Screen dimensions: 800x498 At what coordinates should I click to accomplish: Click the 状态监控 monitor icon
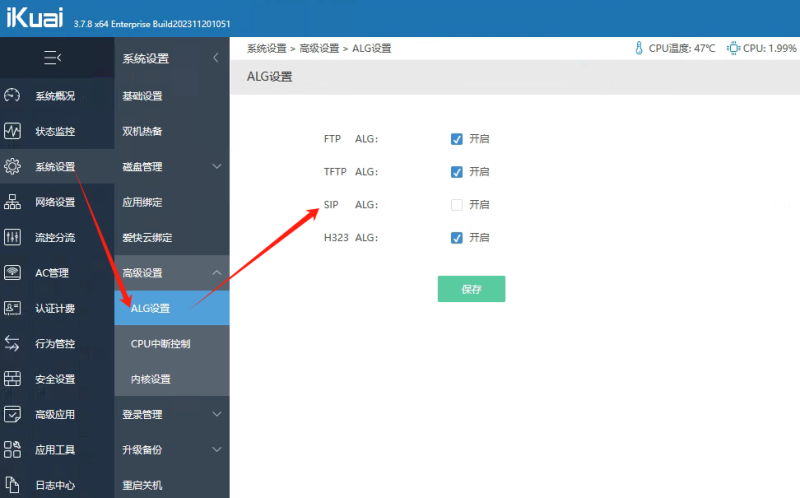coord(13,131)
